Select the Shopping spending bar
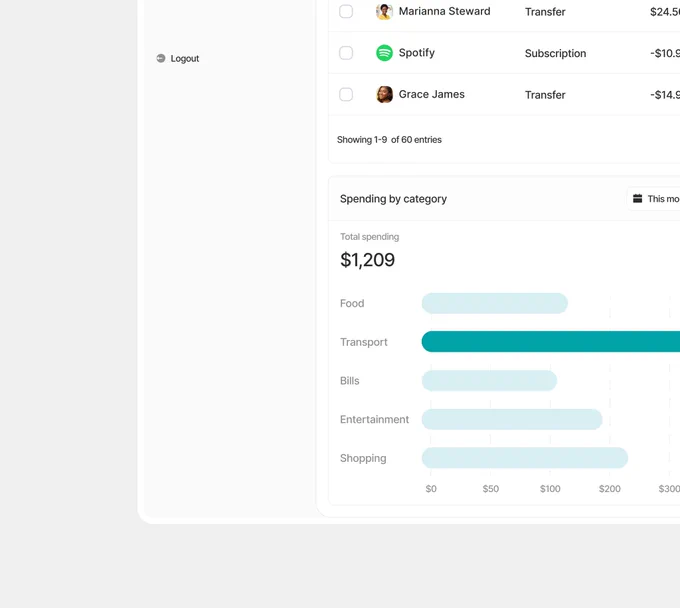This screenshot has width=680, height=608. (525, 458)
